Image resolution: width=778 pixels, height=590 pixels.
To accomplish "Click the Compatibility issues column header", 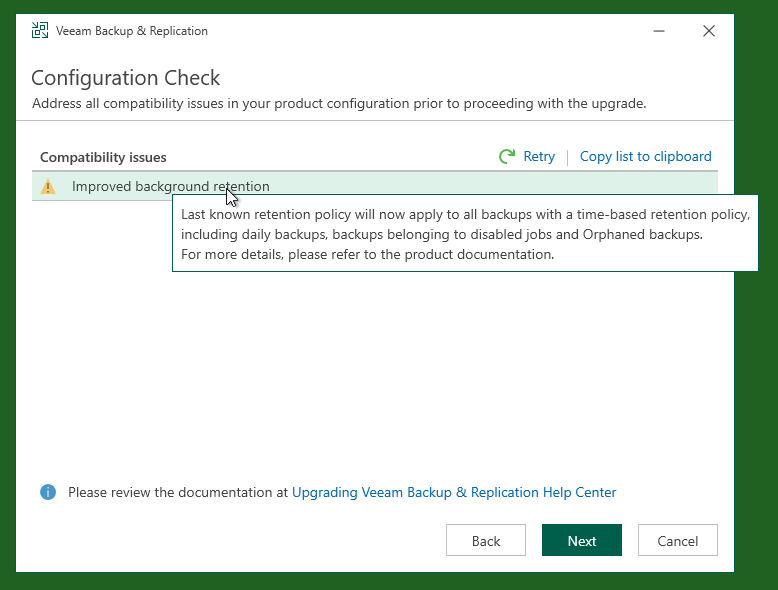I will point(103,157).
